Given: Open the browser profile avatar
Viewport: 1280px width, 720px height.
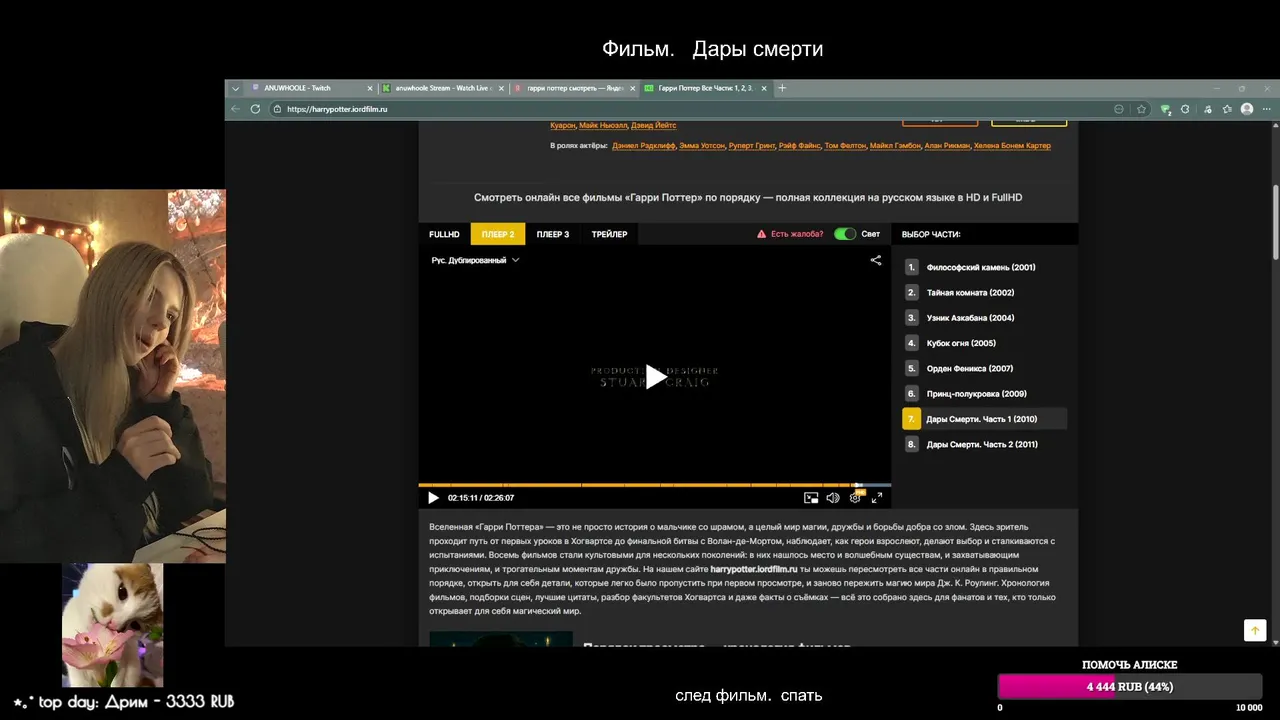Looking at the screenshot, I should [x=1247, y=109].
